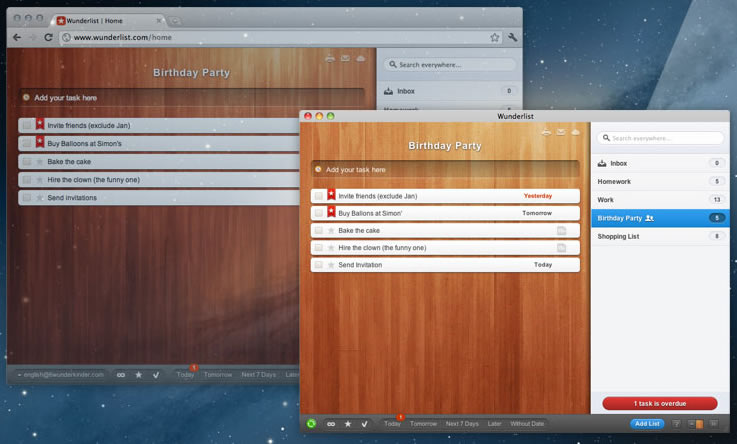Show done tasks checkmark in browser bottom bar

pyautogui.click(x=156, y=374)
